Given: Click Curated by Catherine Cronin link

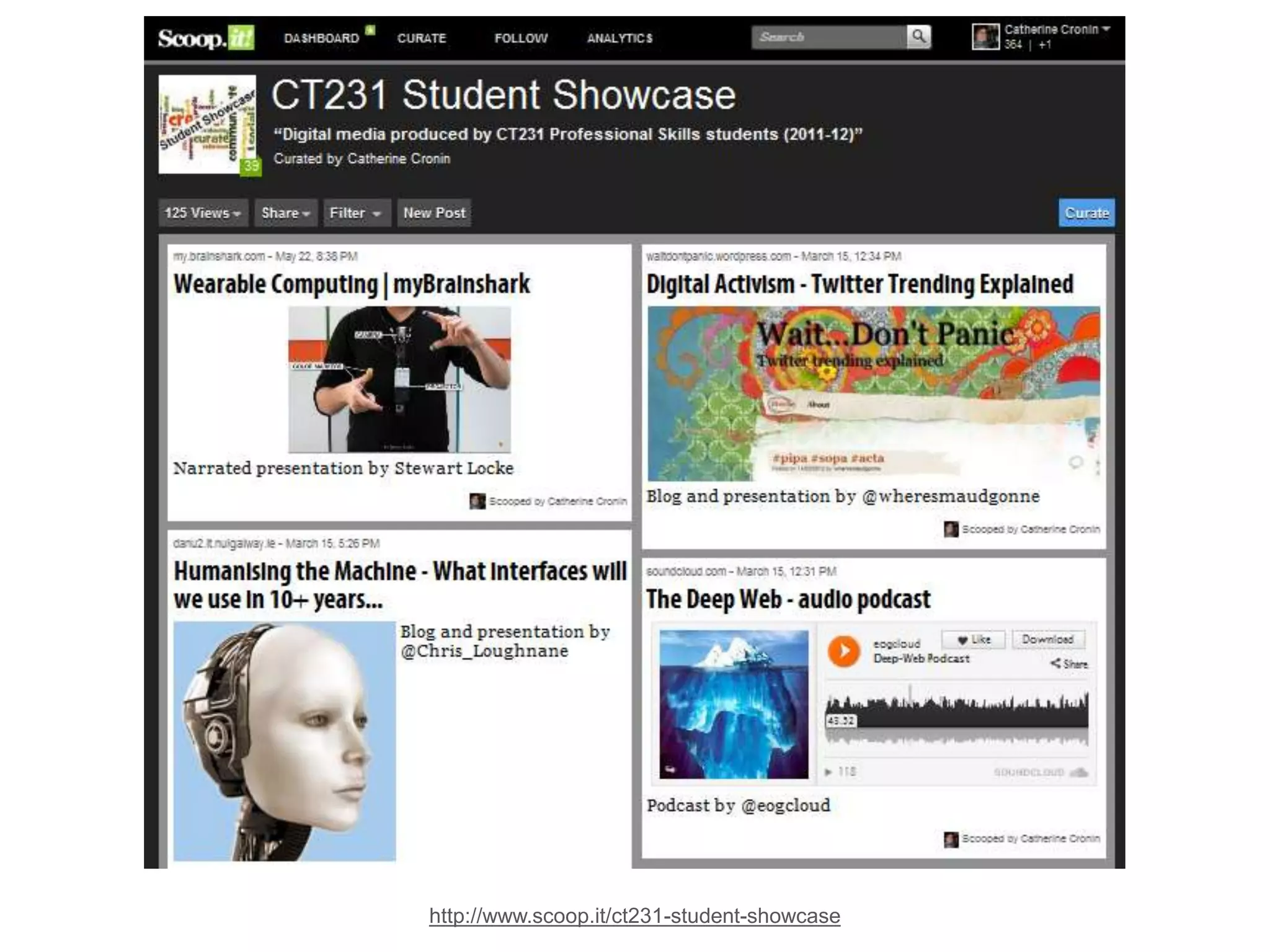Looking at the screenshot, I should (x=362, y=159).
